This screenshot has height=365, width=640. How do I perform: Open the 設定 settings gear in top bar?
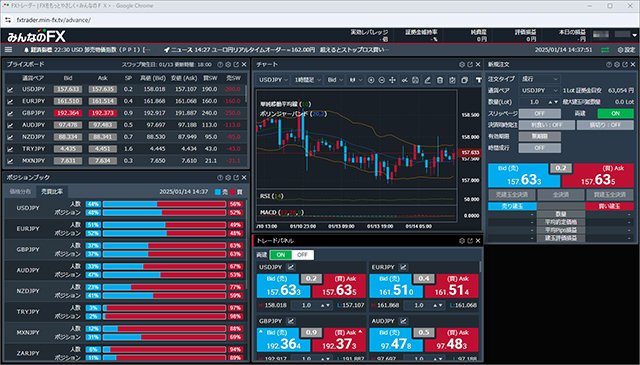point(626,50)
